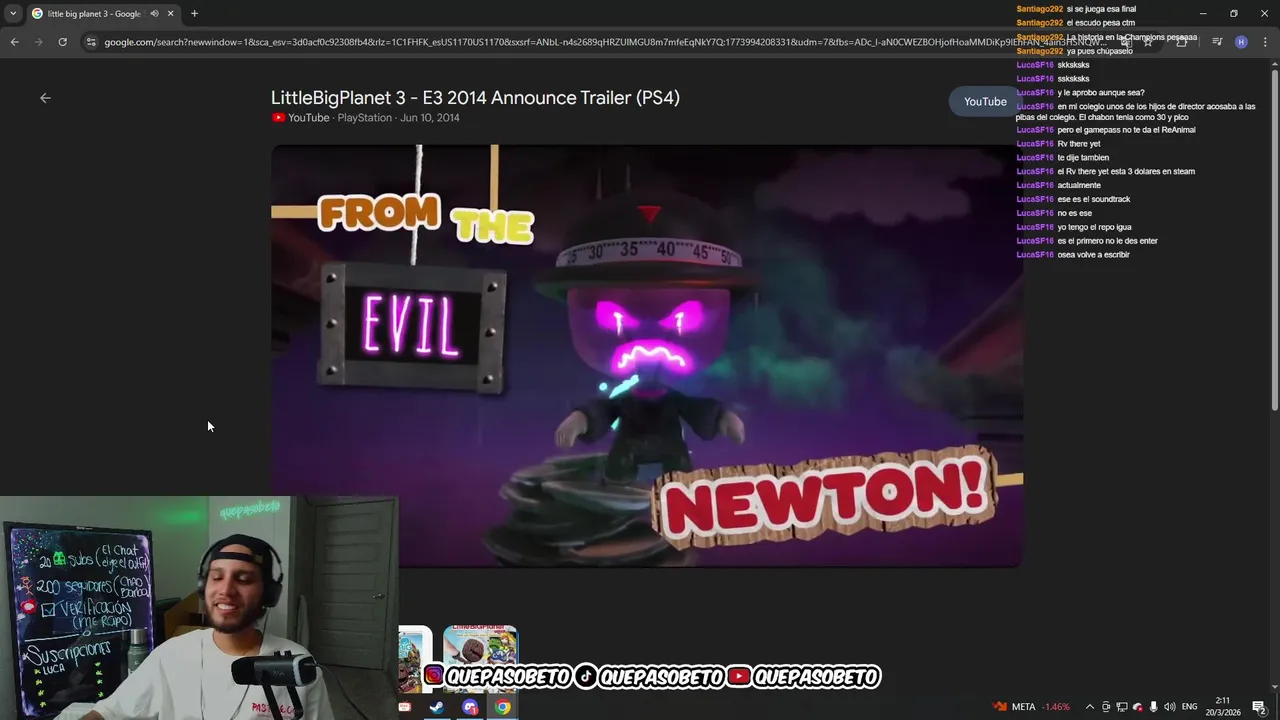Click chat message 'te dije tambien'
The image size is (1280, 720).
(1083, 158)
